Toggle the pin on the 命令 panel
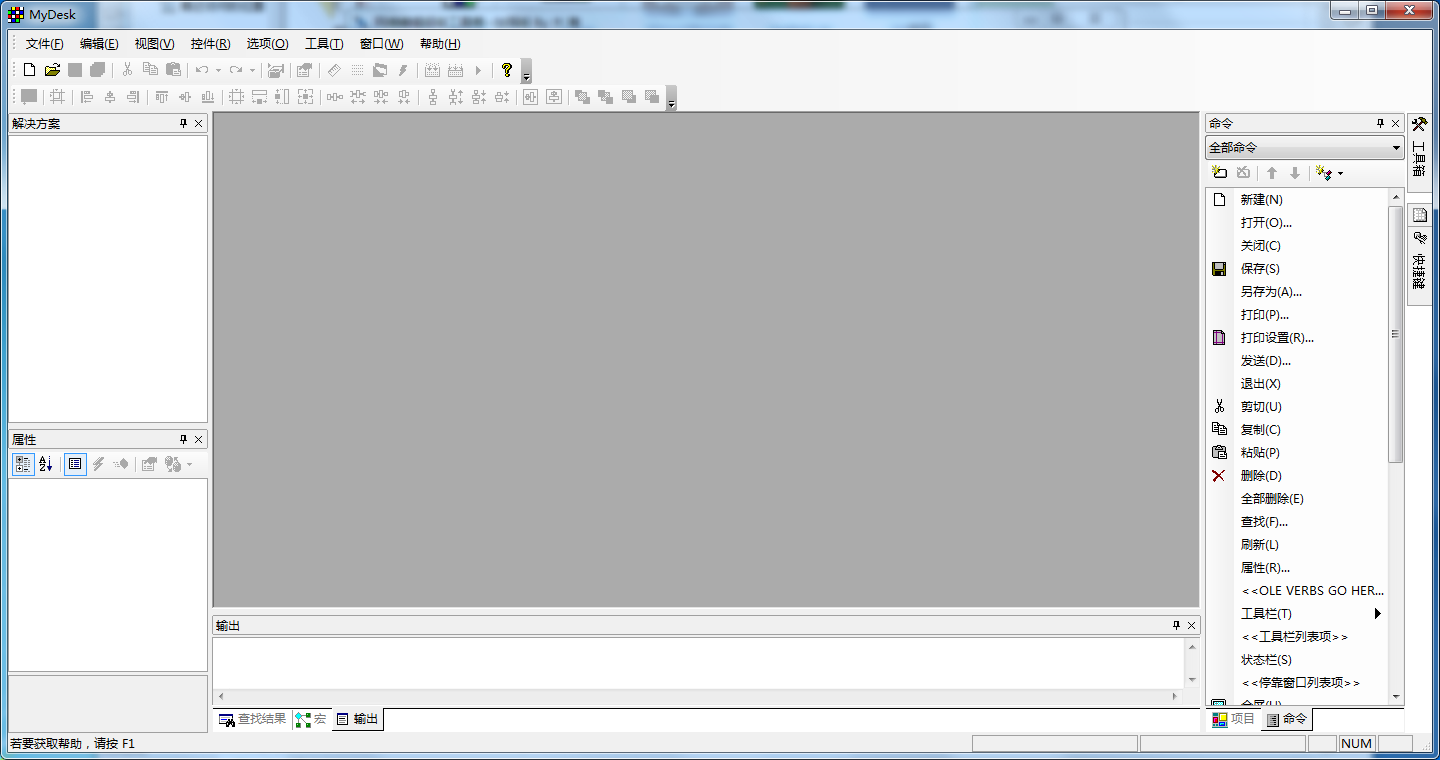1440x760 pixels. click(x=1380, y=123)
